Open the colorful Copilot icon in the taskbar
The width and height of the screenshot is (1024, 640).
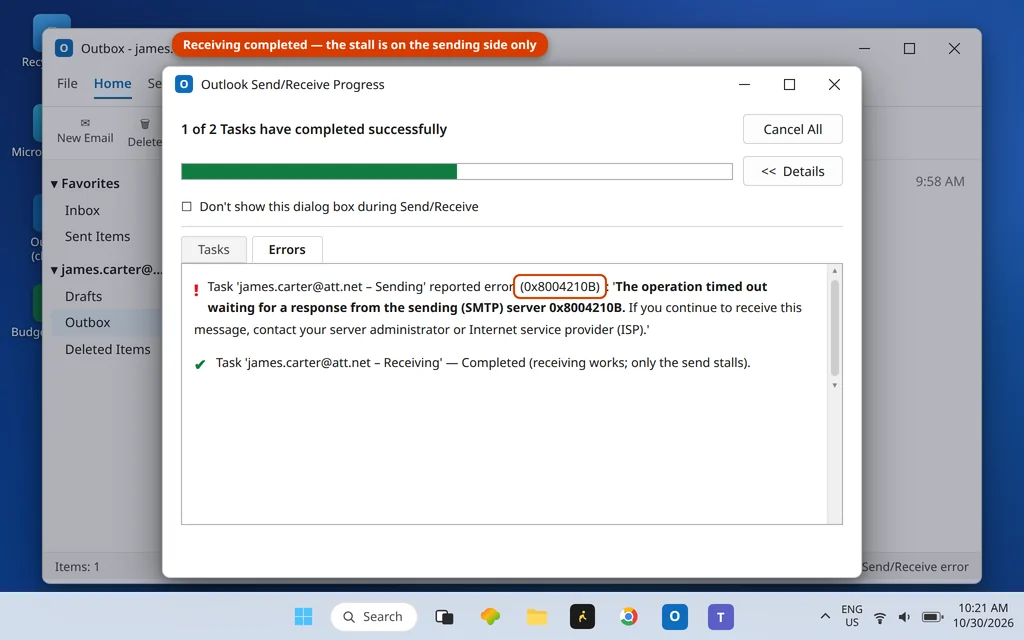[x=490, y=616]
